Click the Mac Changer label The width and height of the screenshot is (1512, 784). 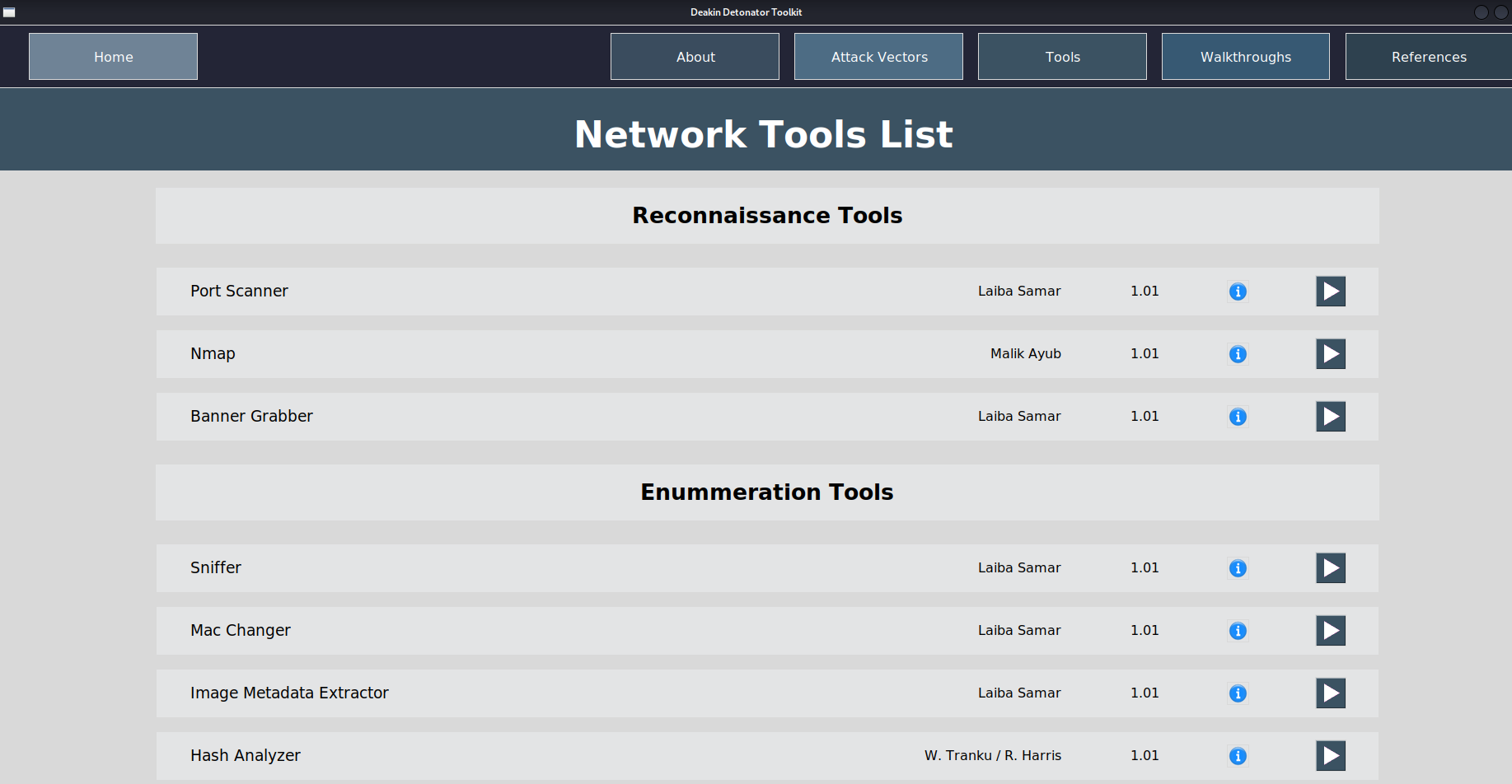click(241, 631)
